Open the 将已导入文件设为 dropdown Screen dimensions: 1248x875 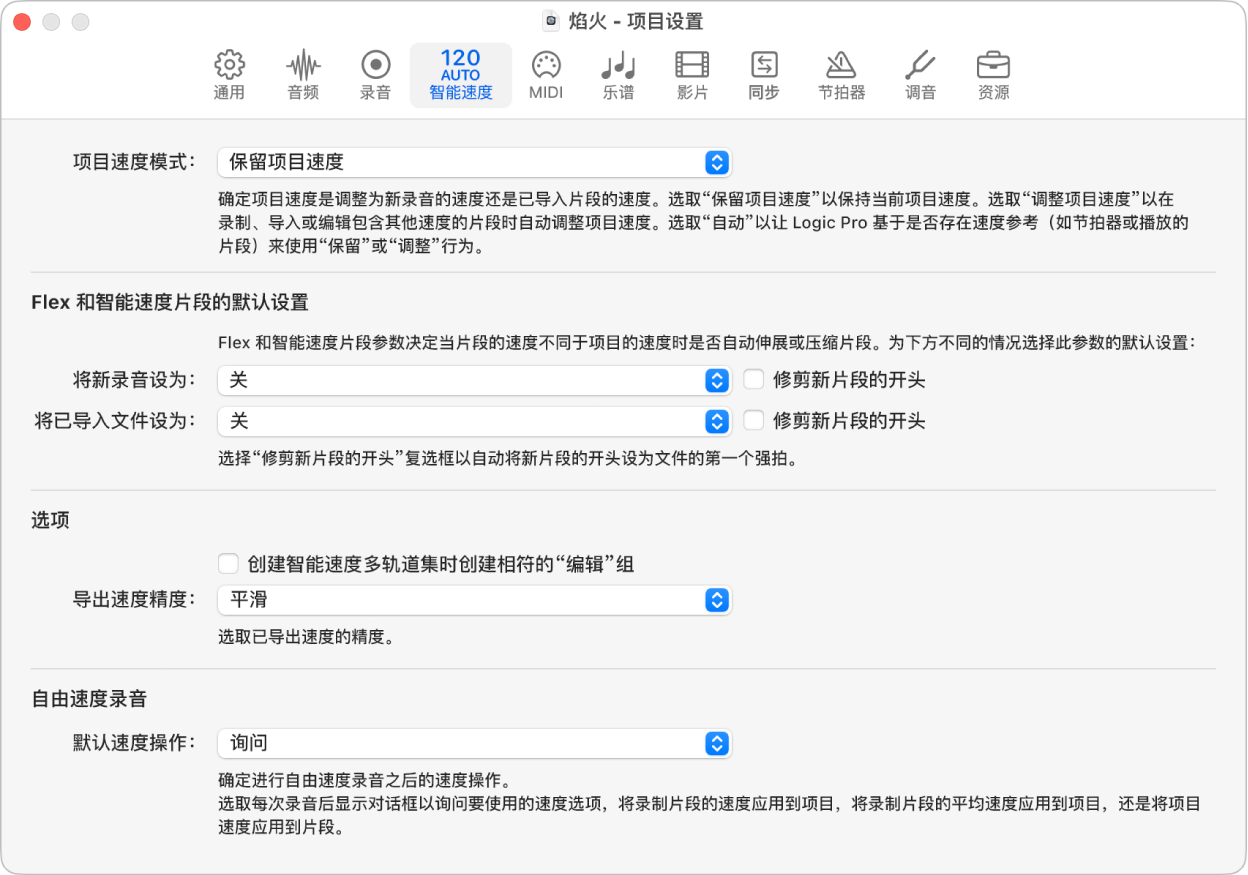coord(475,421)
